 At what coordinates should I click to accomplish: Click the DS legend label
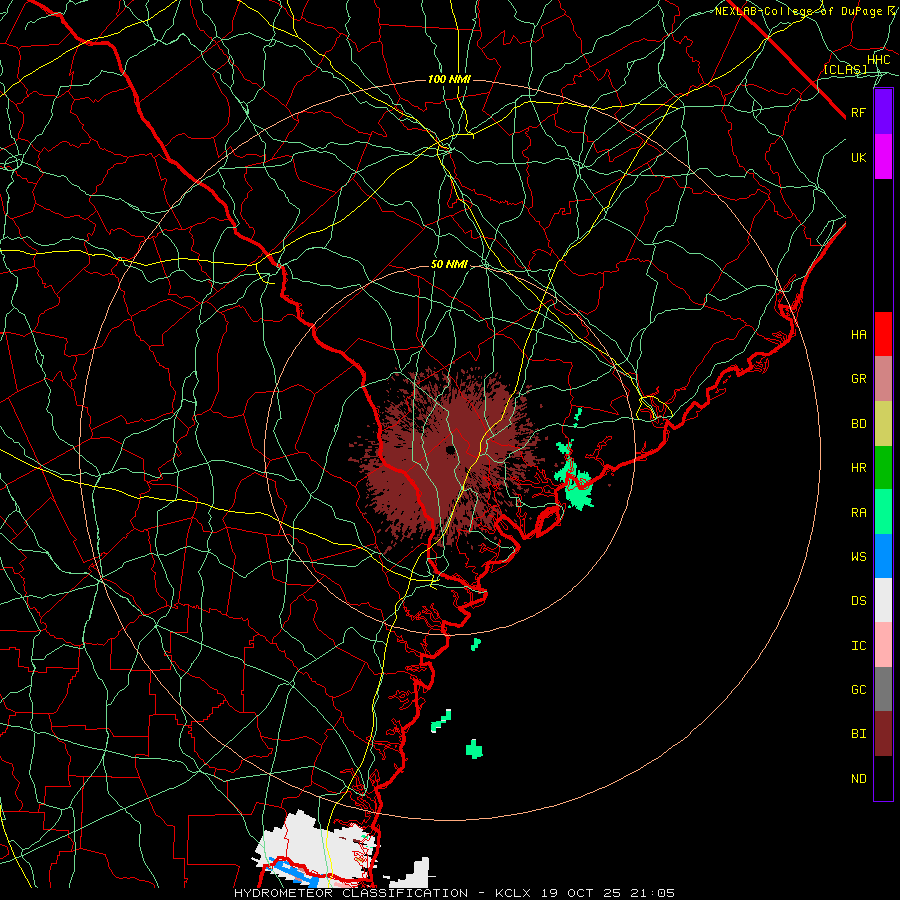point(858,601)
